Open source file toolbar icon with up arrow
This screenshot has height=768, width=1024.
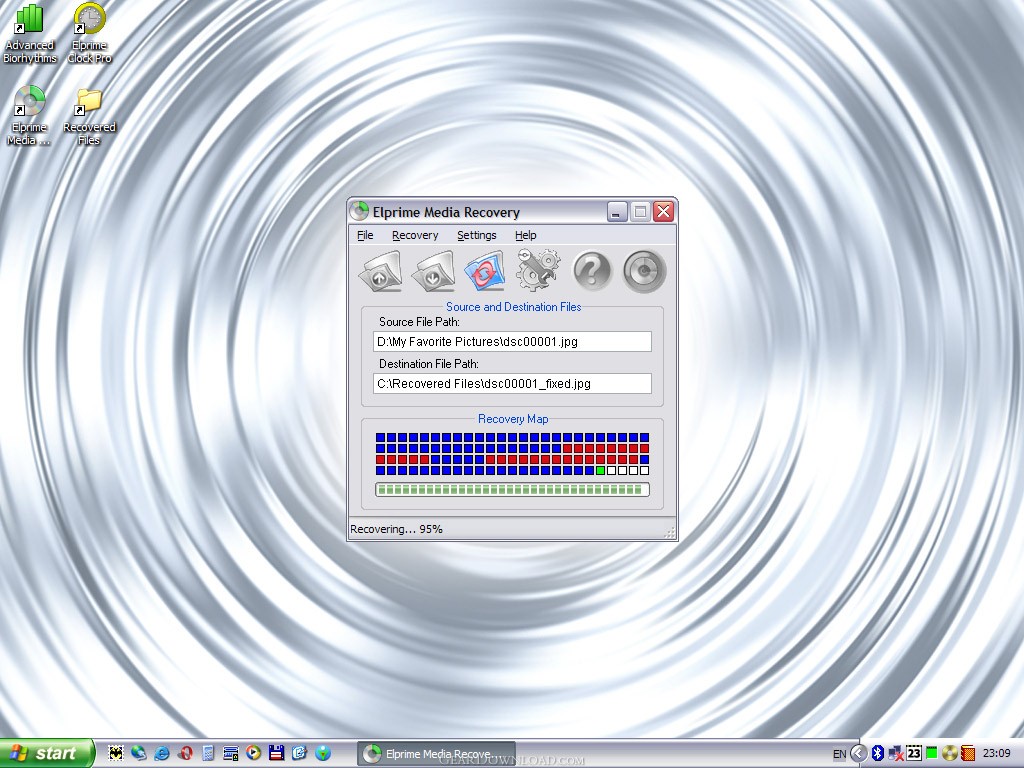pyautogui.click(x=381, y=271)
